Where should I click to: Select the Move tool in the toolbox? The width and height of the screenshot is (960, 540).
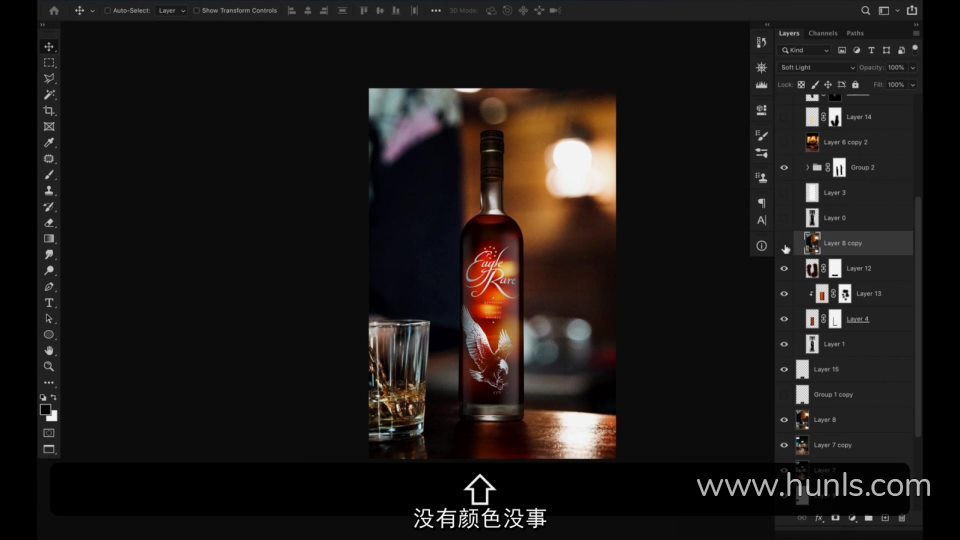coord(49,47)
